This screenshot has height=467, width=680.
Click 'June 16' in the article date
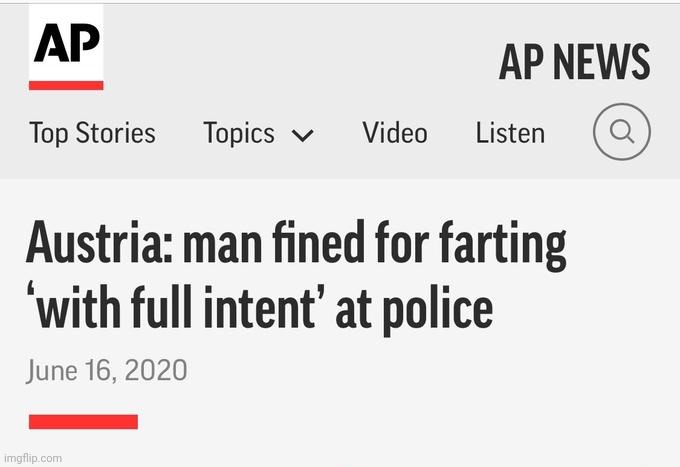[70, 370]
